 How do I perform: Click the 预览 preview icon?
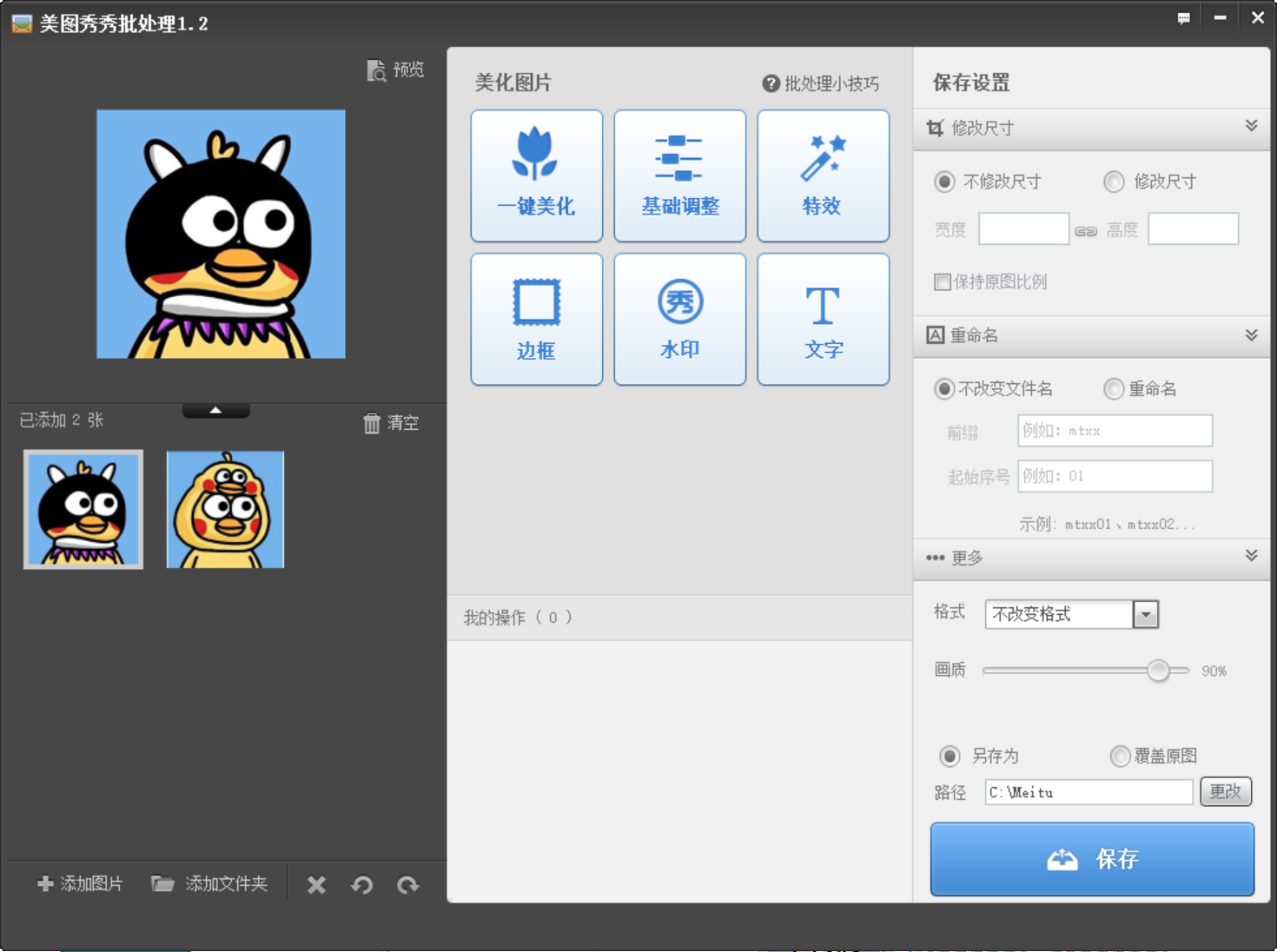coord(376,70)
